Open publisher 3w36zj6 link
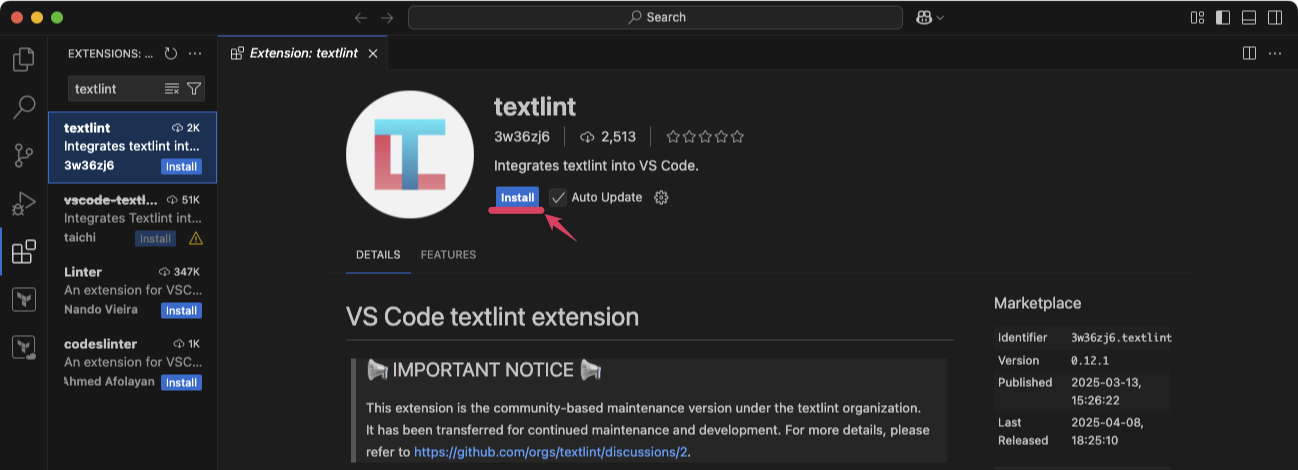Viewport: 1298px width, 470px height. pos(522,137)
